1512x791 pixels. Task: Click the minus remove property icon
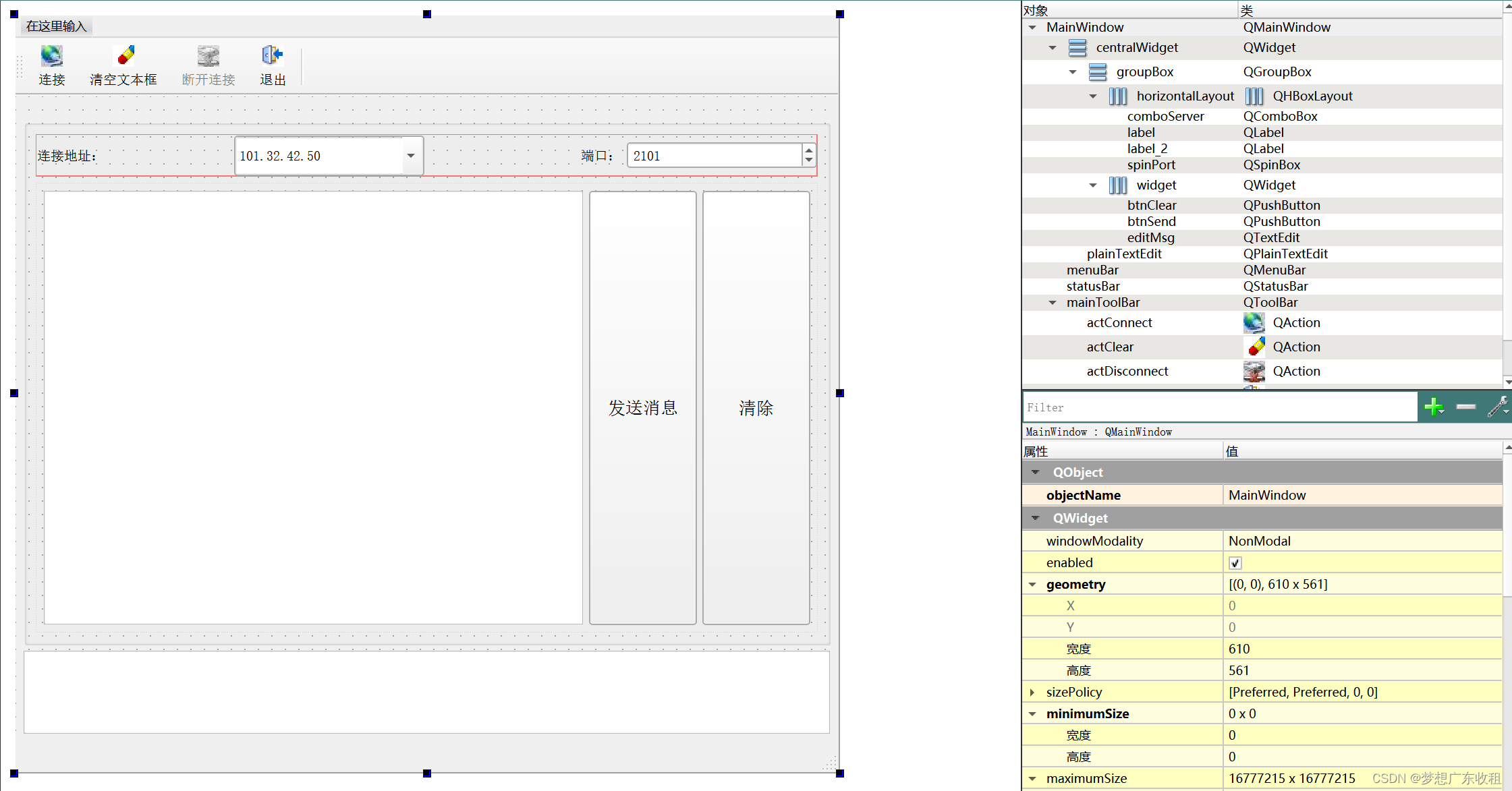pyautogui.click(x=1465, y=407)
